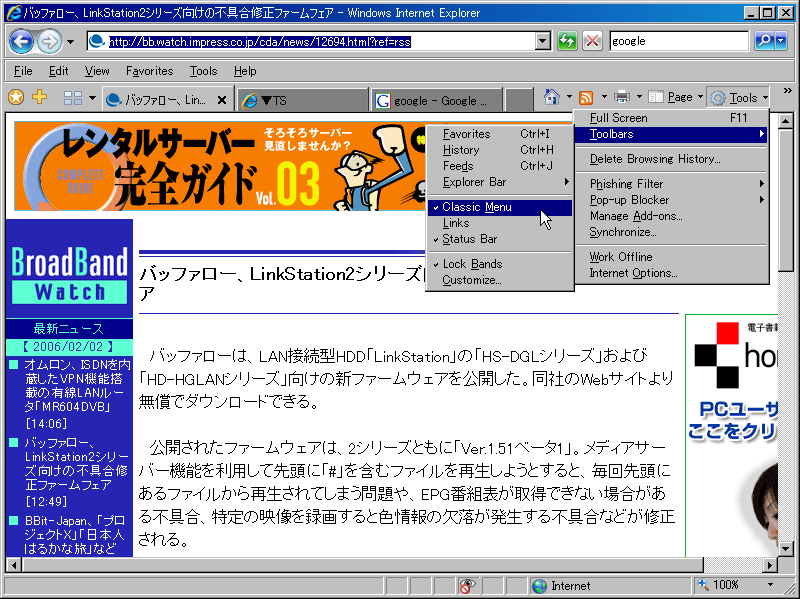Click the Internet zone globe icon
The height and width of the screenshot is (599, 800).
click(539, 586)
